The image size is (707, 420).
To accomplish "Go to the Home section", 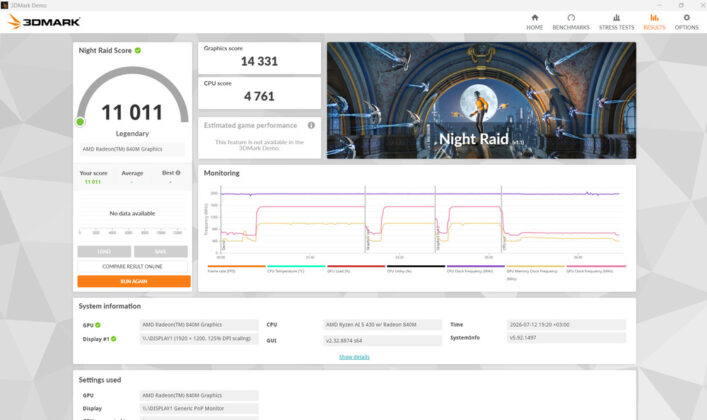I will click(534, 22).
